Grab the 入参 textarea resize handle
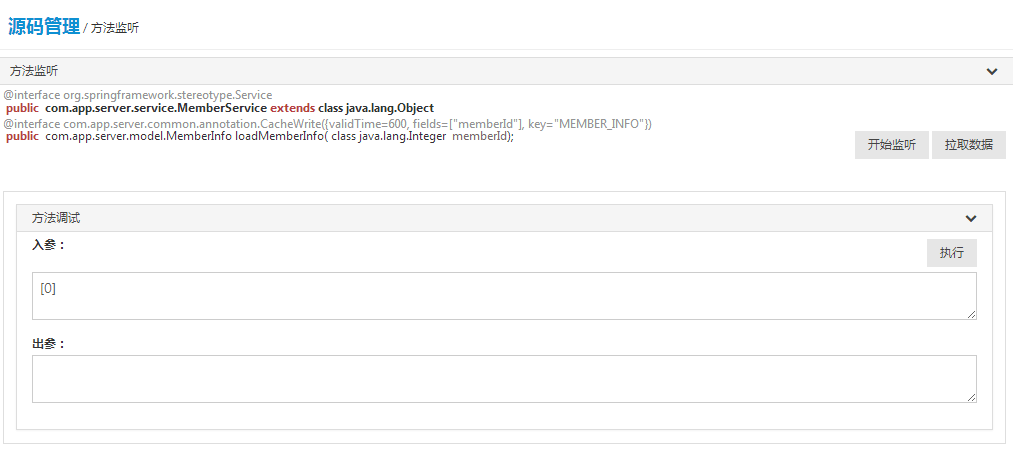Viewport: 1013px width, 457px height. tap(972, 315)
